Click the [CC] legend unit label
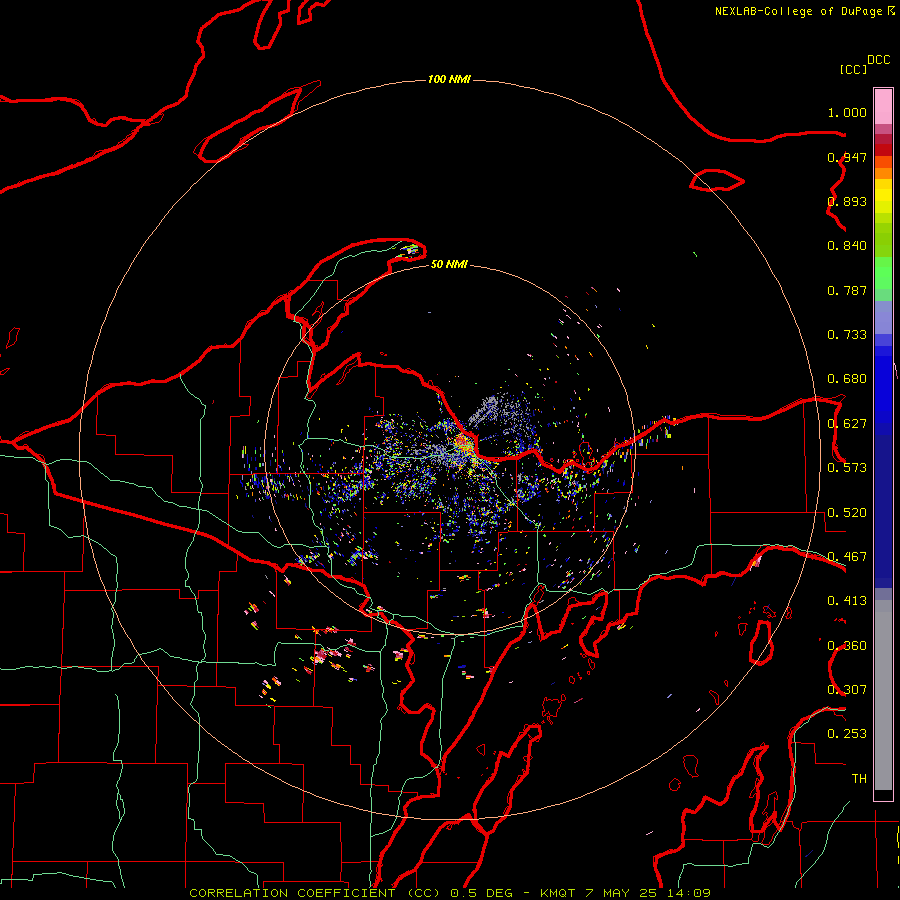The image size is (900, 900). pyautogui.click(x=853, y=69)
